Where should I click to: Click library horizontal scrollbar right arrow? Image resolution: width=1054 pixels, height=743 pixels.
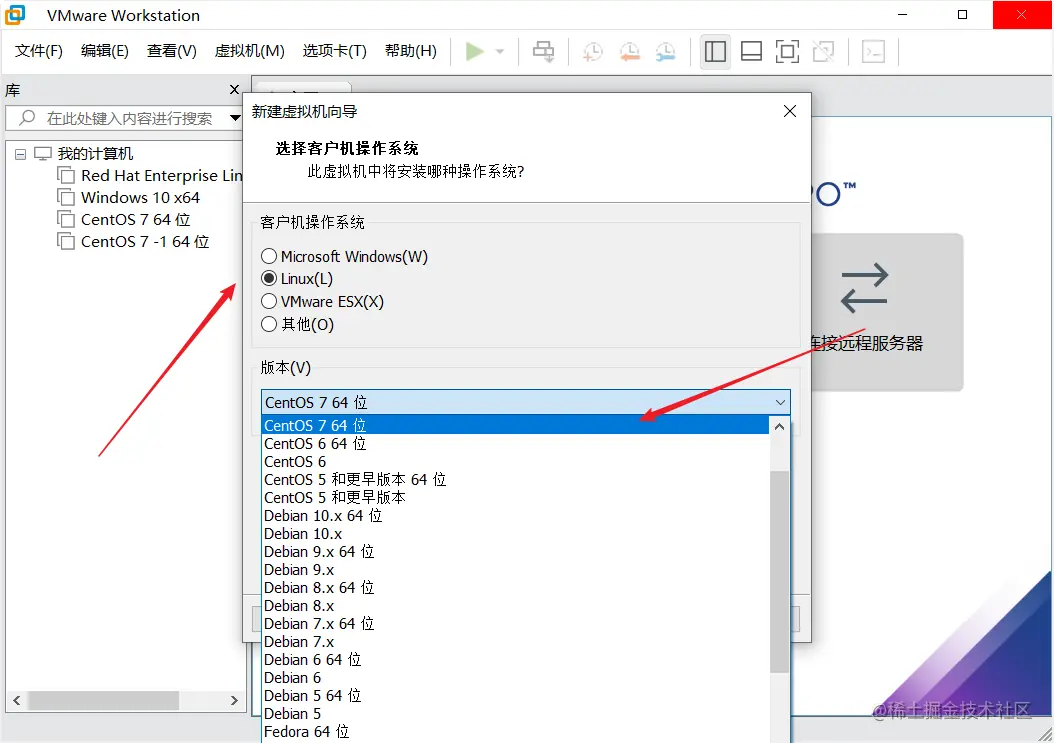[x=234, y=701]
